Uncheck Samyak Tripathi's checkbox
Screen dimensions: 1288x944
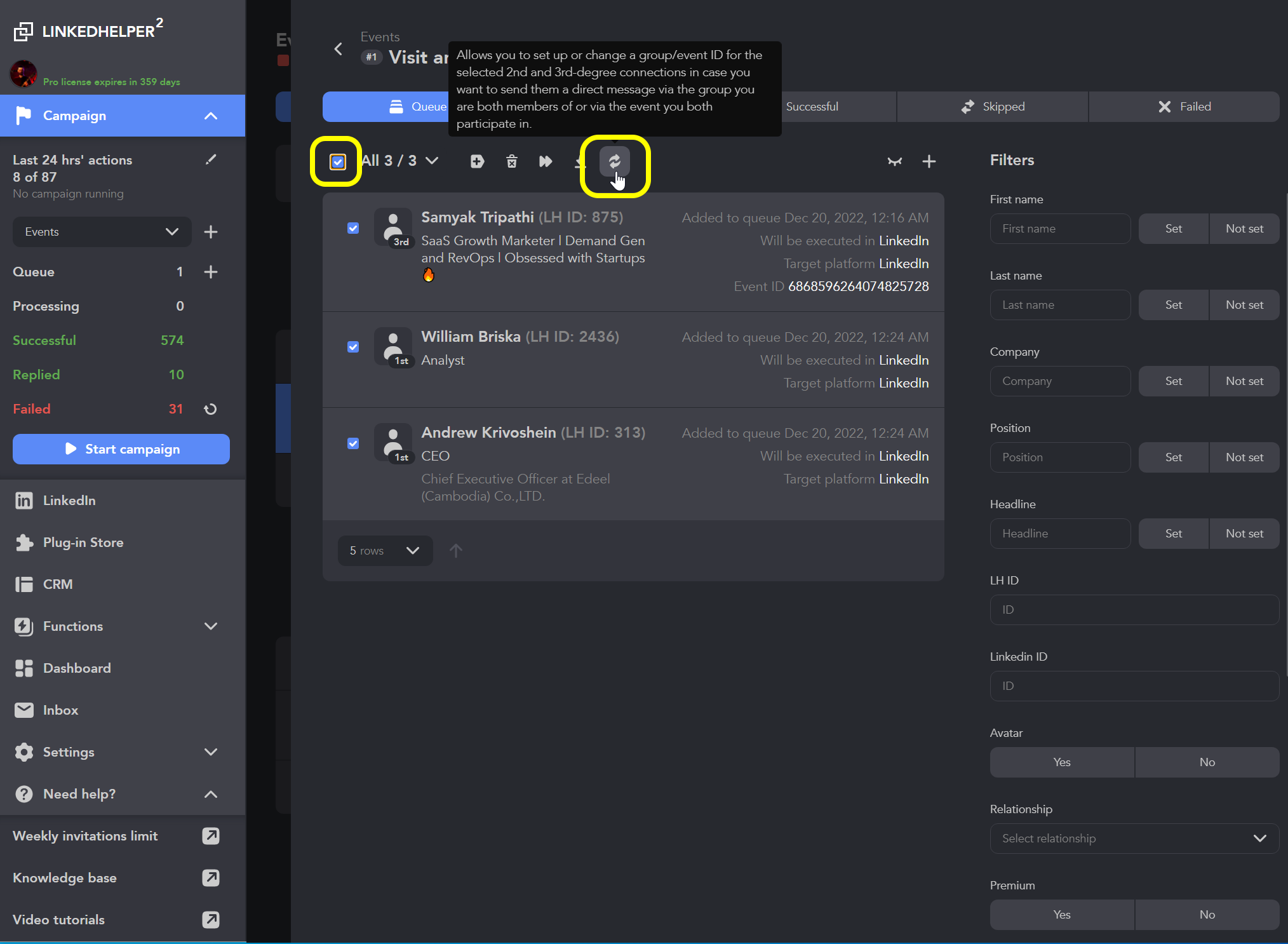[353, 228]
